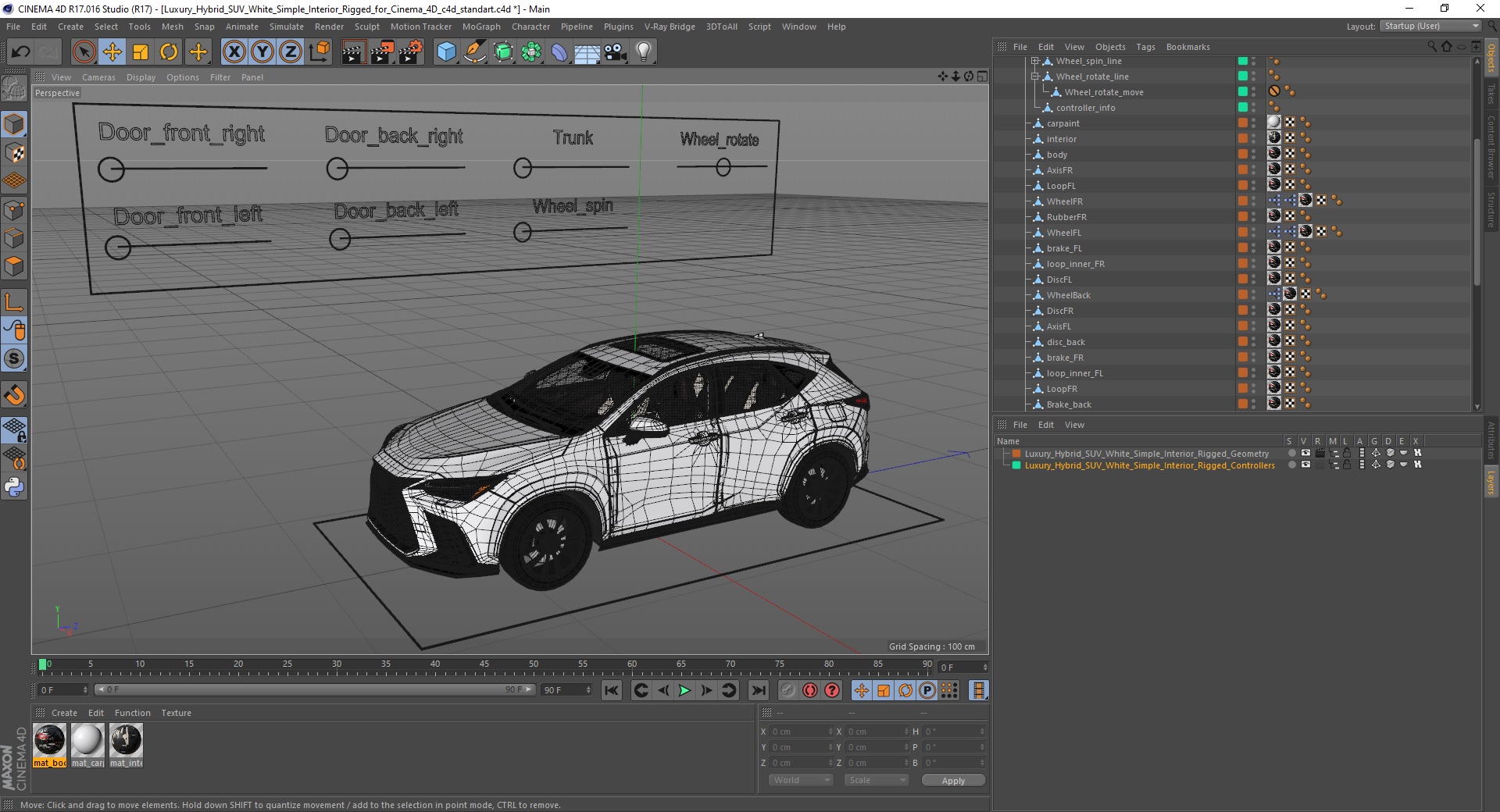This screenshot has width=1500, height=812.
Task: Click the coordinate system icon
Action: pyautogui.click(x=319, y=52)
